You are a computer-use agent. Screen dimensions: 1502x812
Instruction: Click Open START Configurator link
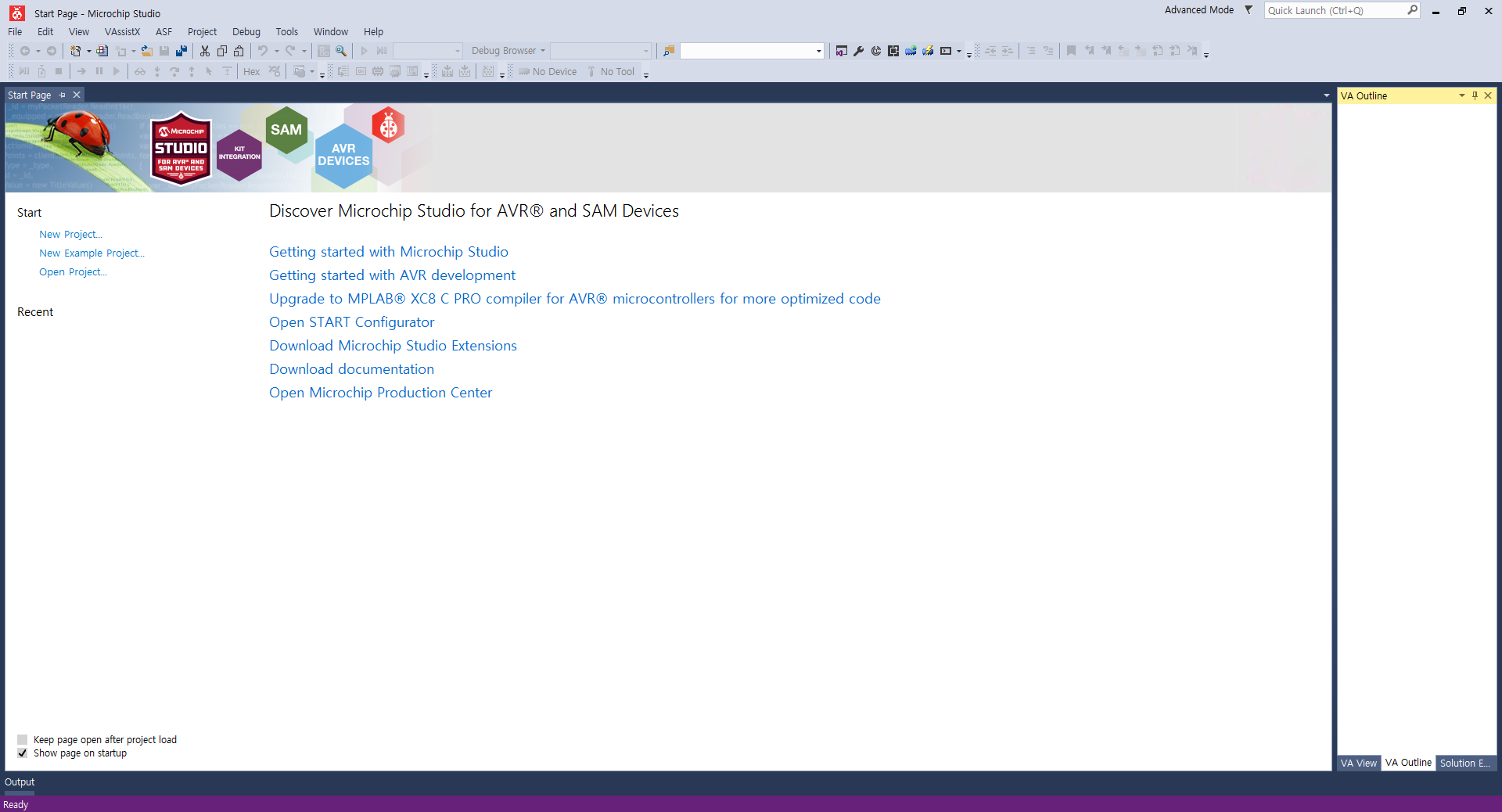click(x=351, y=322)
